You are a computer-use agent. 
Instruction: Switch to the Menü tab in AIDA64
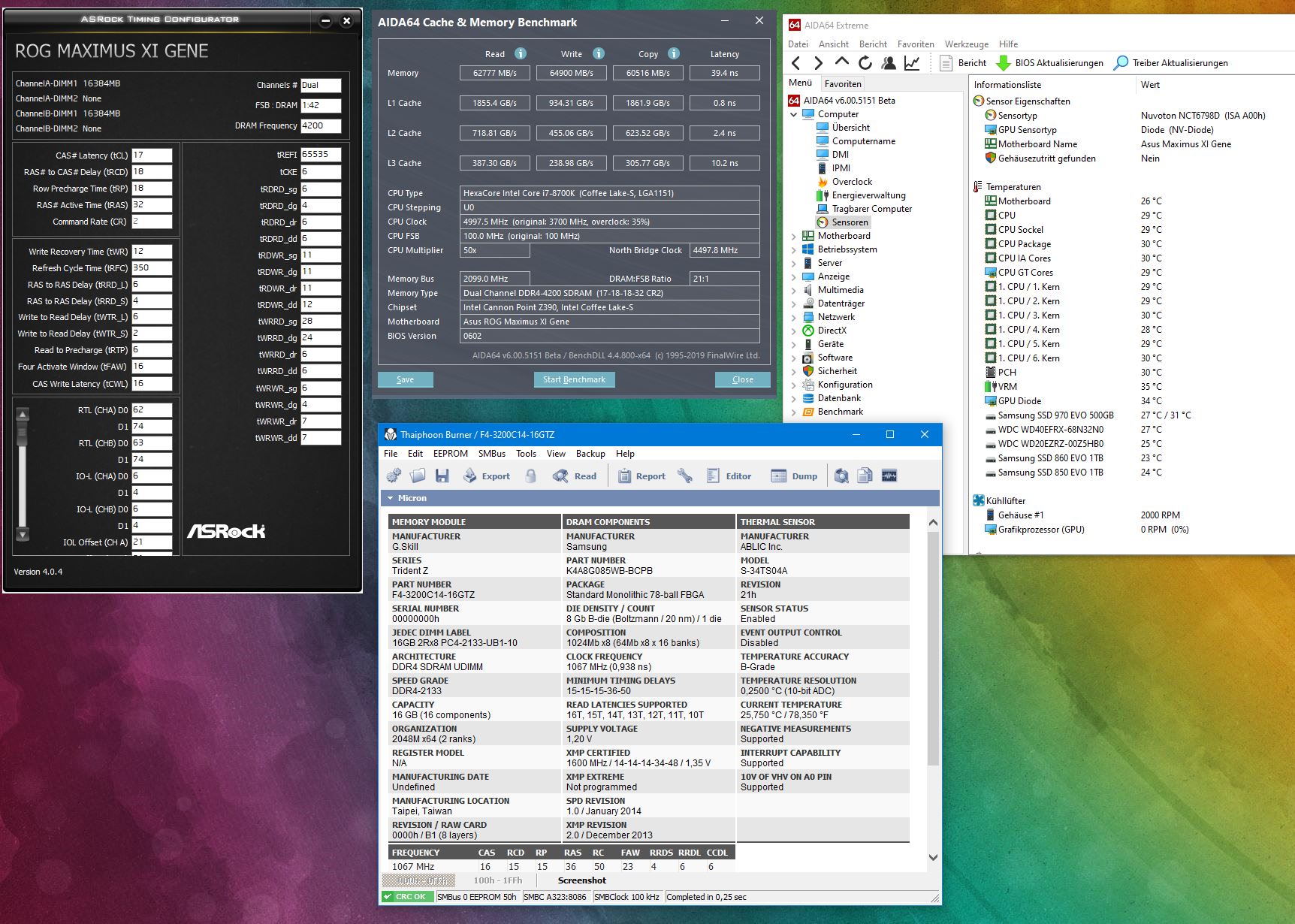coord(800,83)
